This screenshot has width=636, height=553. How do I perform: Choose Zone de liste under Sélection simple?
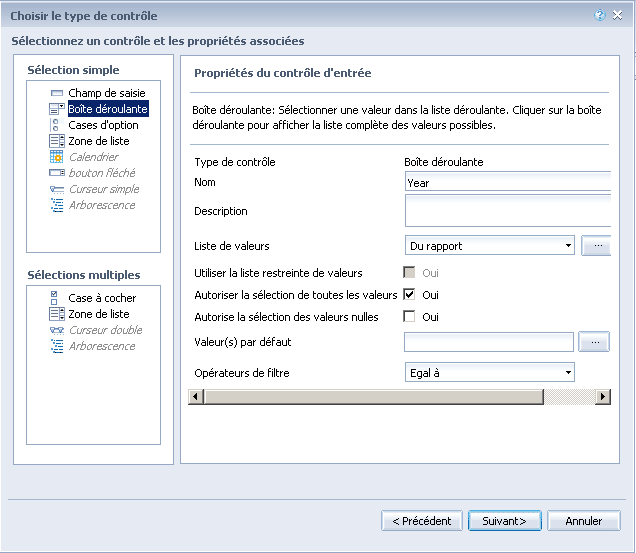[99, 141]
